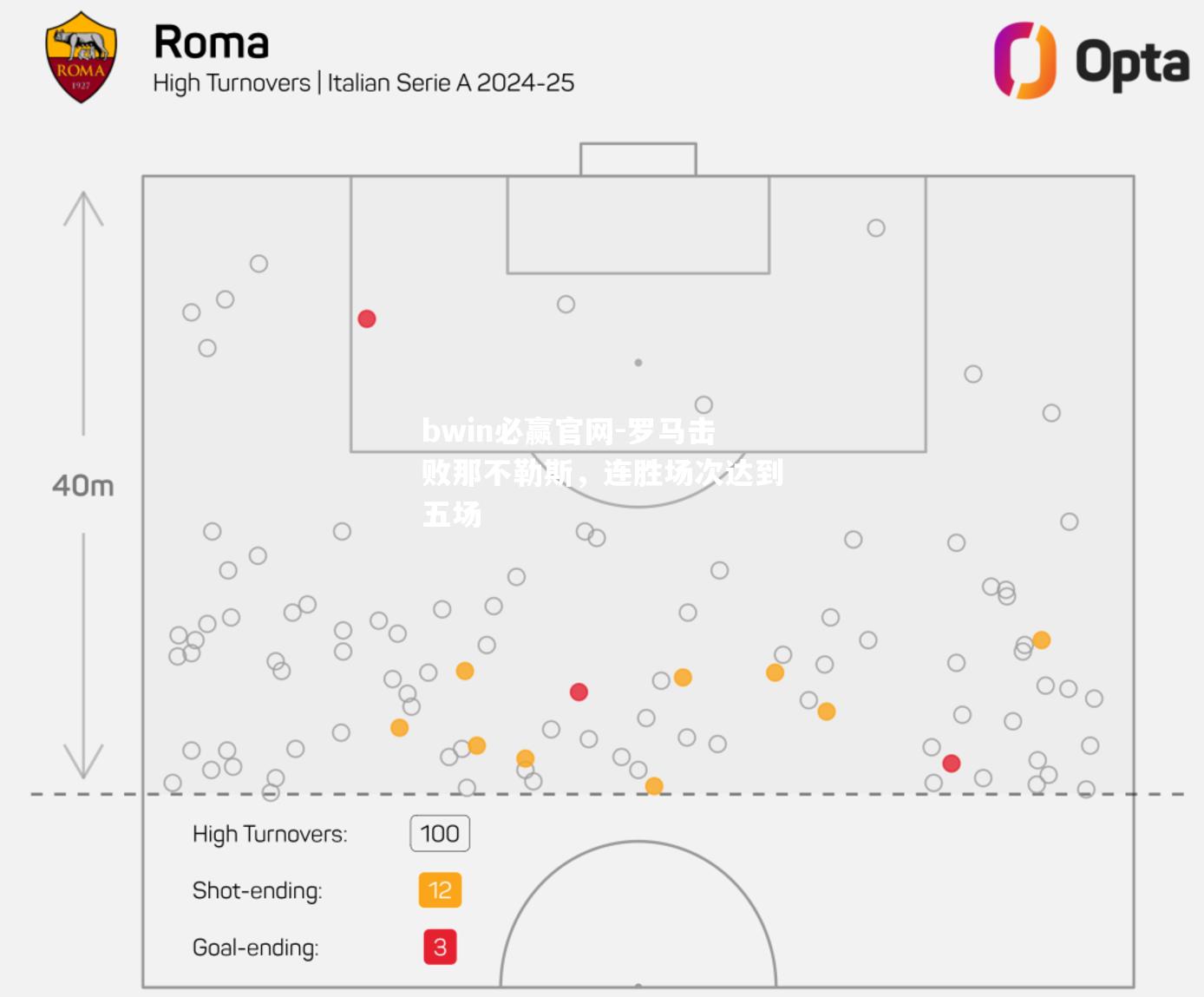Click the High Turnovers Serie A subtitle
Image resolution: width=1204 pixels, height=997 pixels.
click(363, 83)
